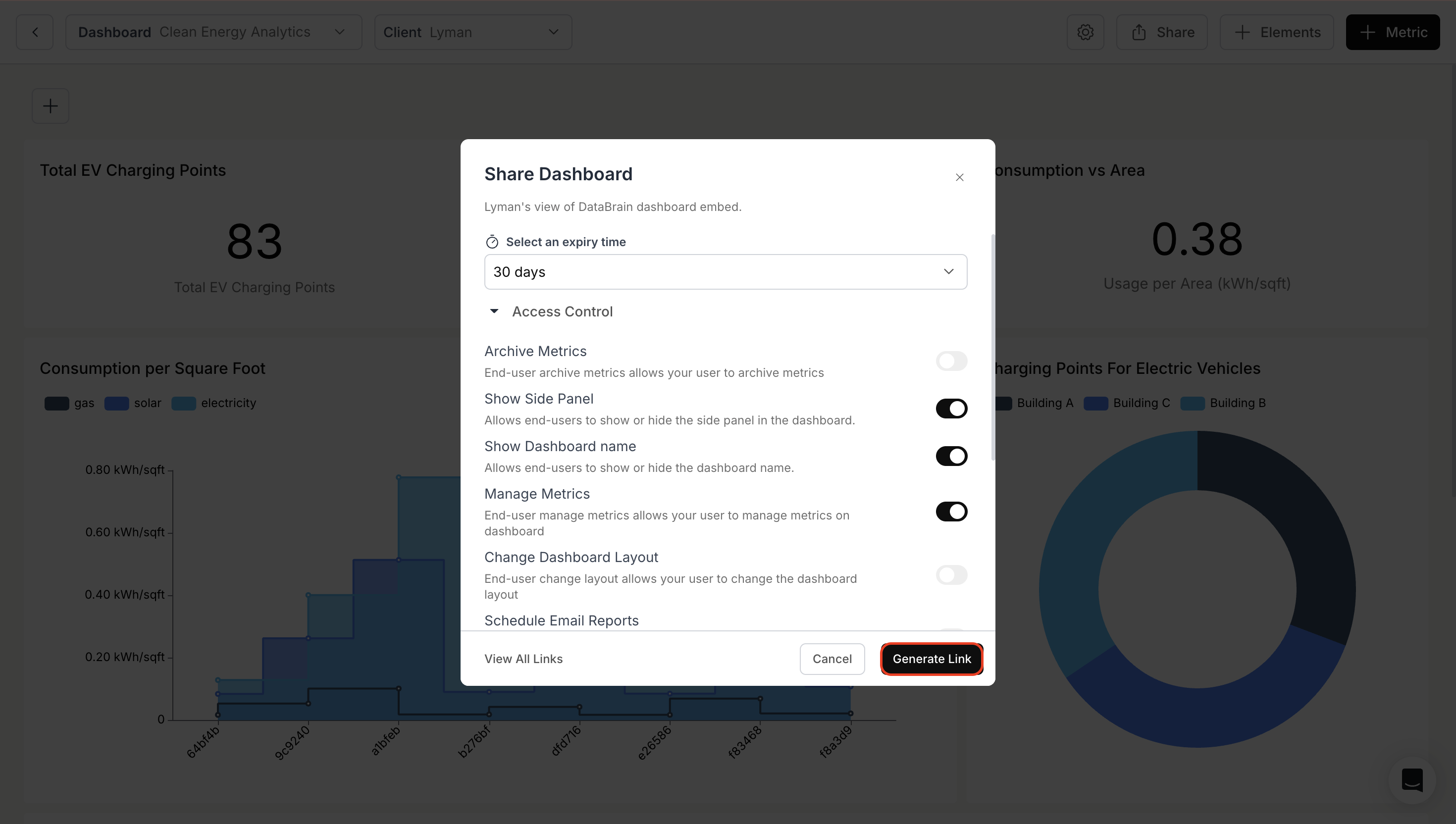This screenshot has height=824, width=1456.
Task: Click the Share icon in the top bar
Action: tap(1161, 32)
